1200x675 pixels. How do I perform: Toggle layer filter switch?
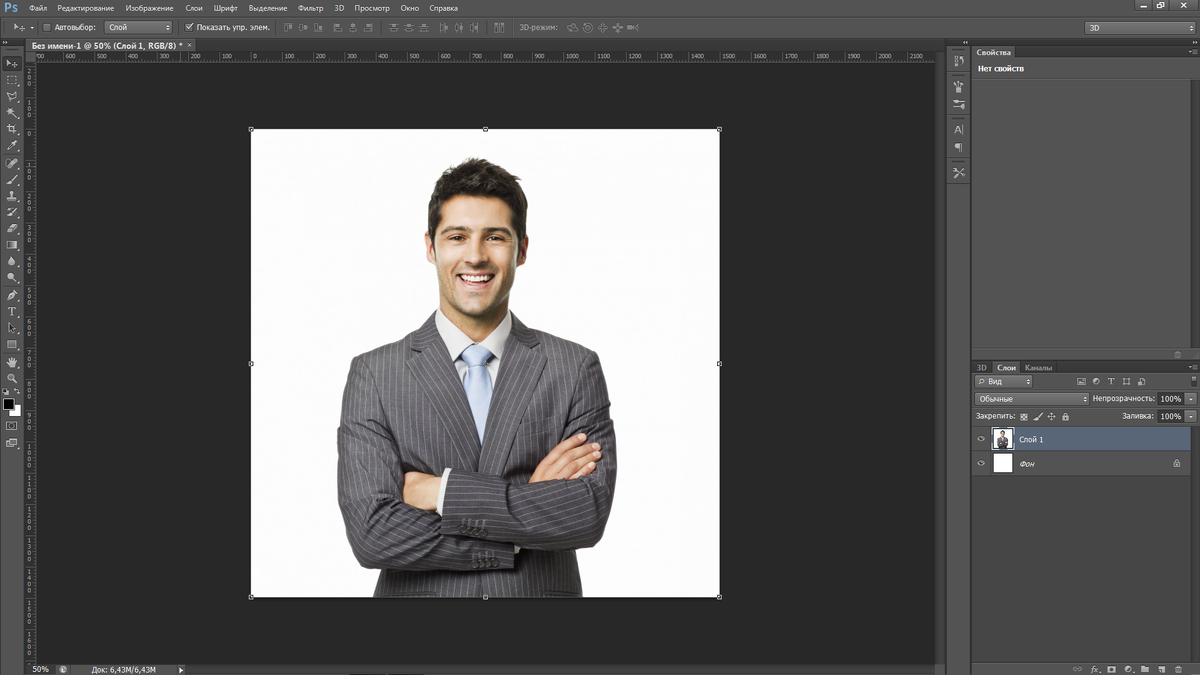(1193, 381)
